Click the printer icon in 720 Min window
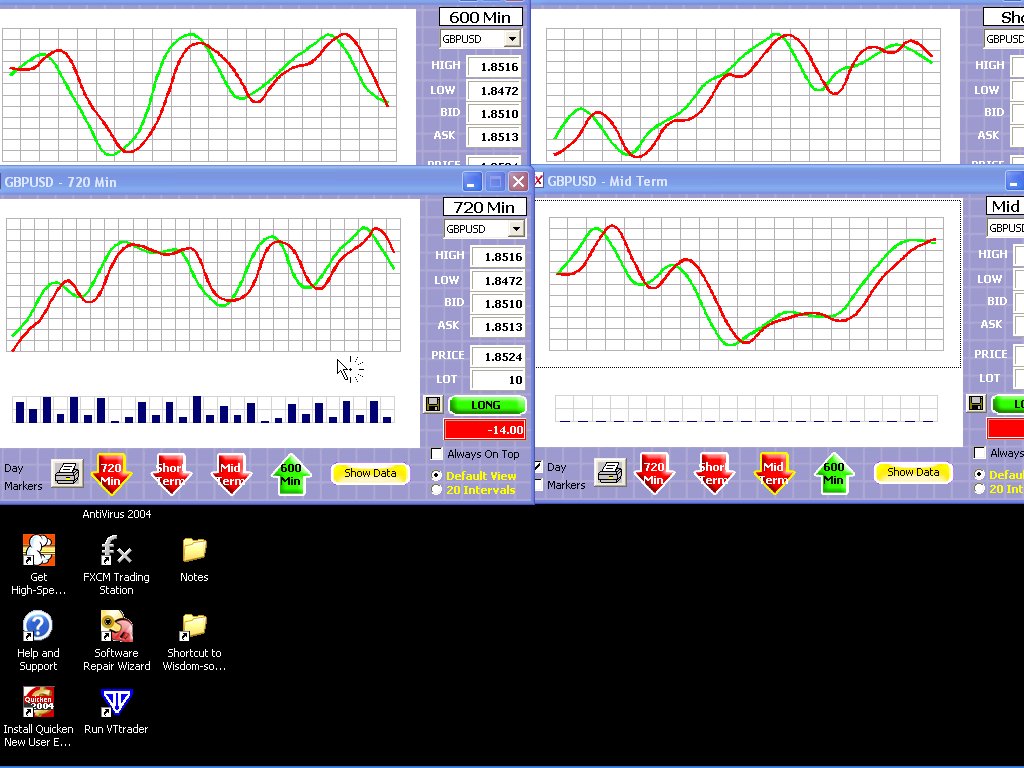Viewport: 1024px width, 768px height. tap(68, 473)
